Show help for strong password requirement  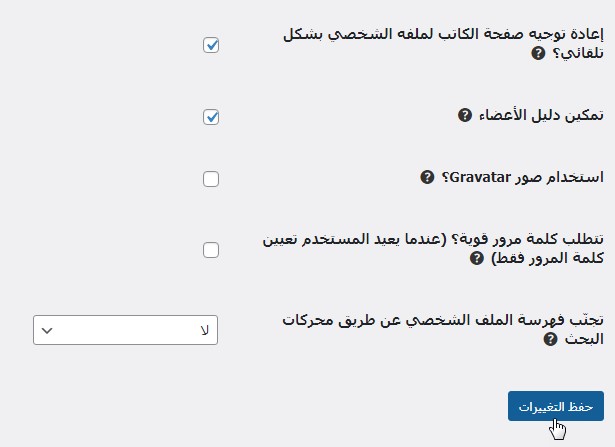477,258
